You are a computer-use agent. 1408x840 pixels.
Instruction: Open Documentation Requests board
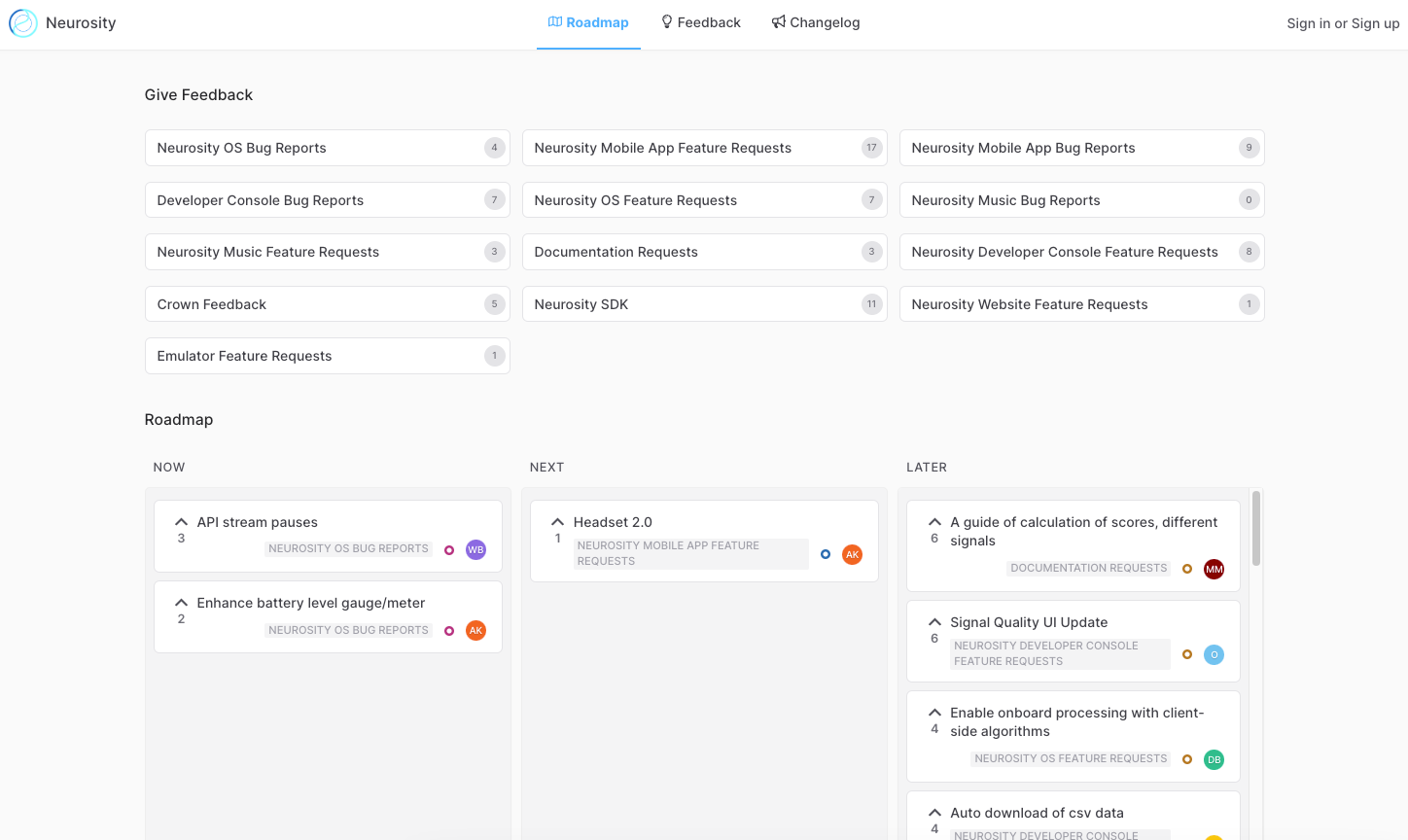click(705, 252)
